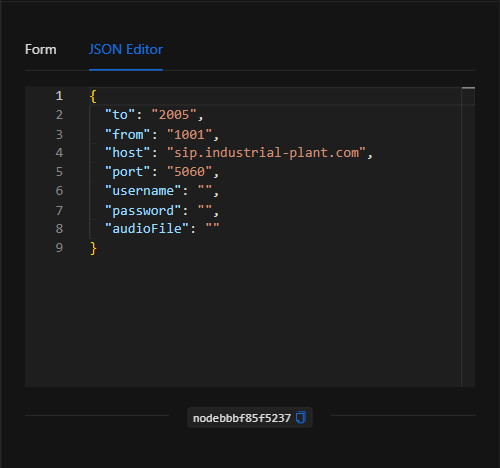Click the value "2005" in the editor

tap(174, 115)
